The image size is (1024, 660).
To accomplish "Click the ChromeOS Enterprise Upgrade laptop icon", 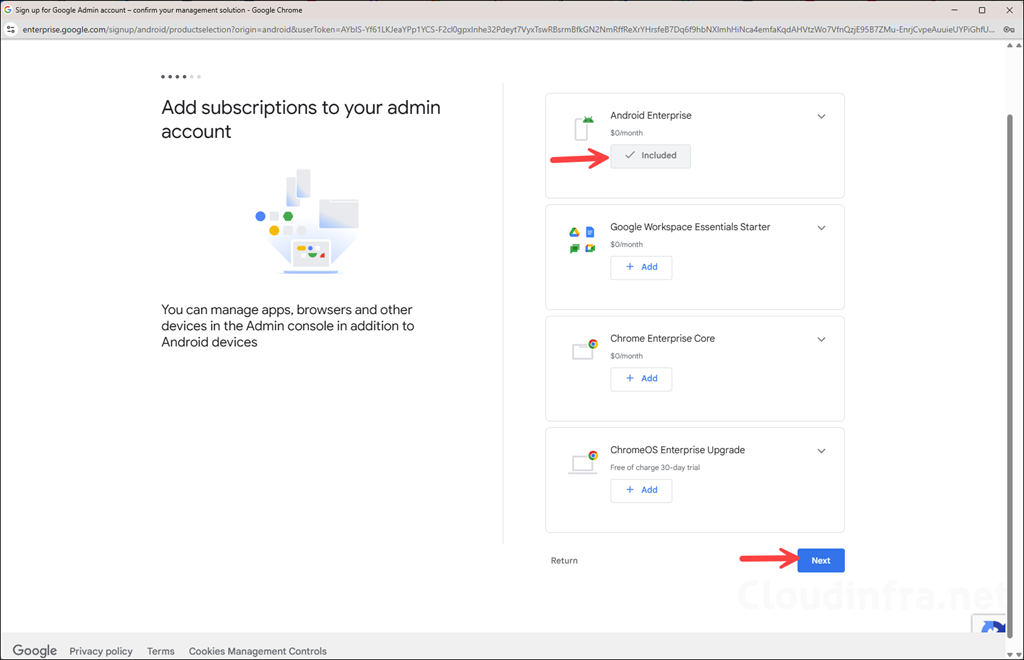I will point(583,462).
